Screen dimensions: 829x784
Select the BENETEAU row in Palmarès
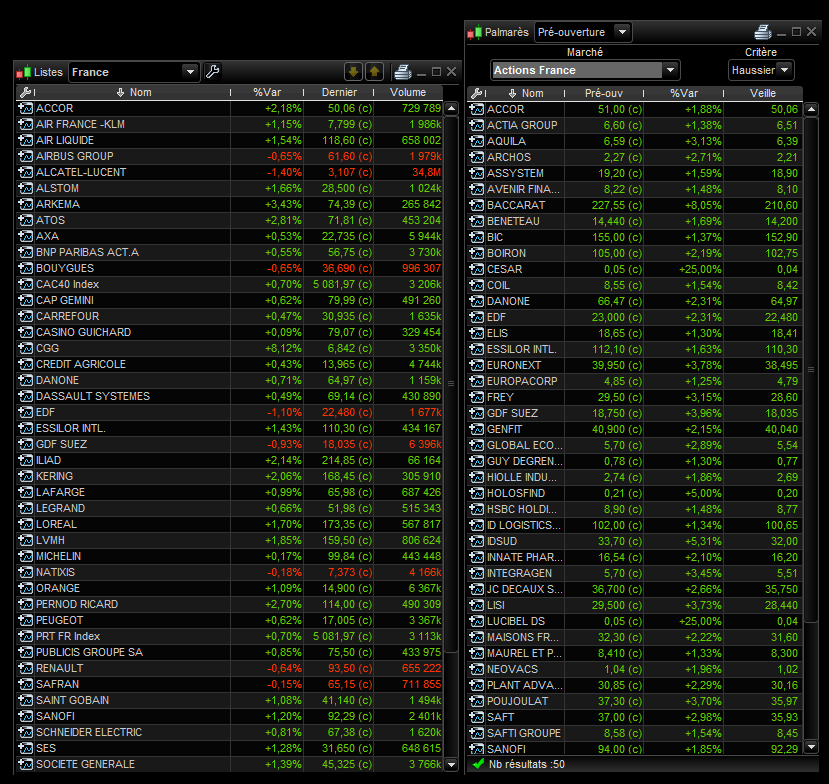click(635, 221)
